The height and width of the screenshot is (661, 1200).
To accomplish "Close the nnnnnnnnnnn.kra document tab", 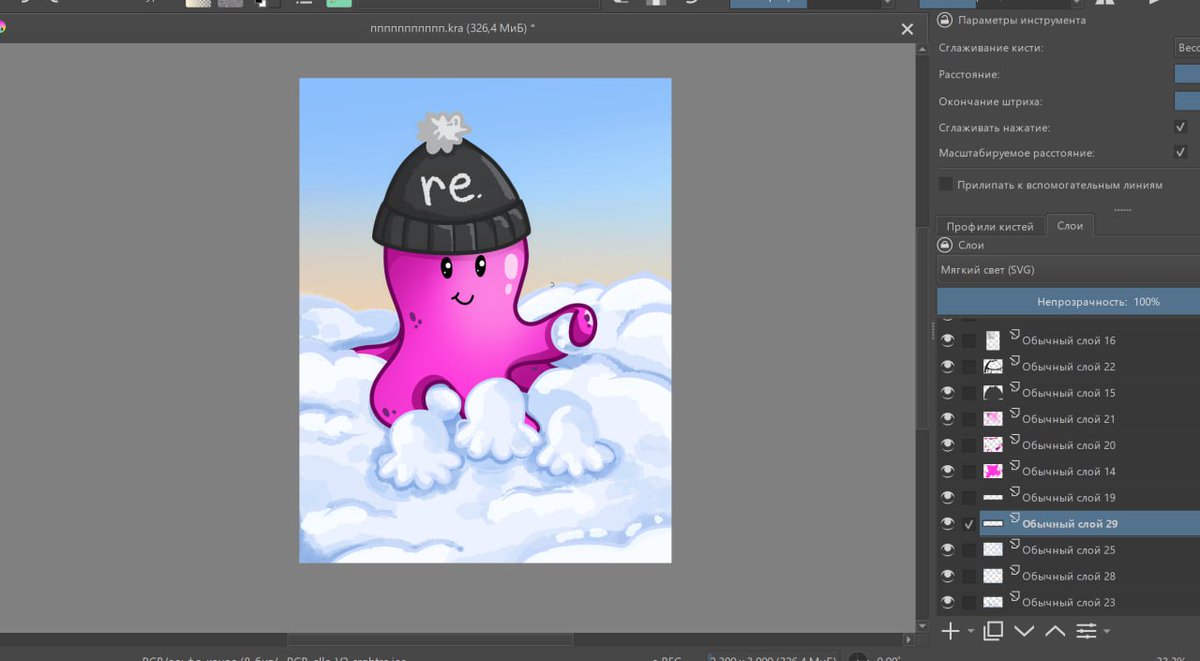I will (907, 29).
